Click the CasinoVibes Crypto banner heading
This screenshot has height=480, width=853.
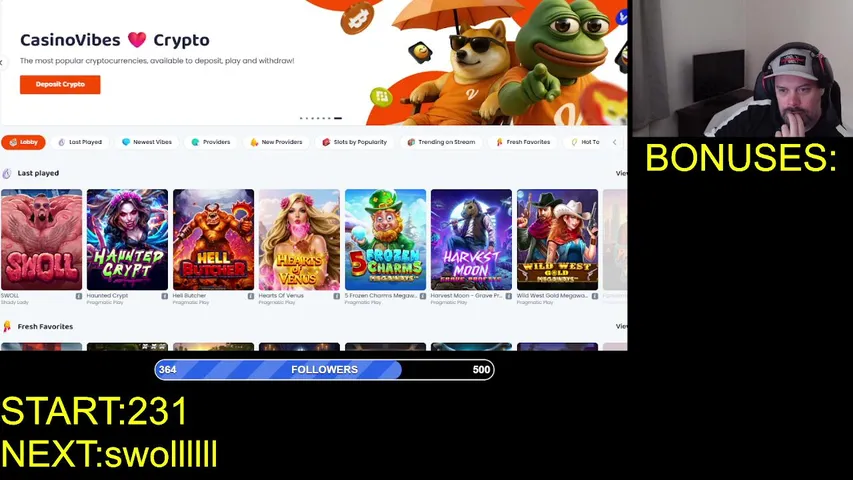click(115, 40)
